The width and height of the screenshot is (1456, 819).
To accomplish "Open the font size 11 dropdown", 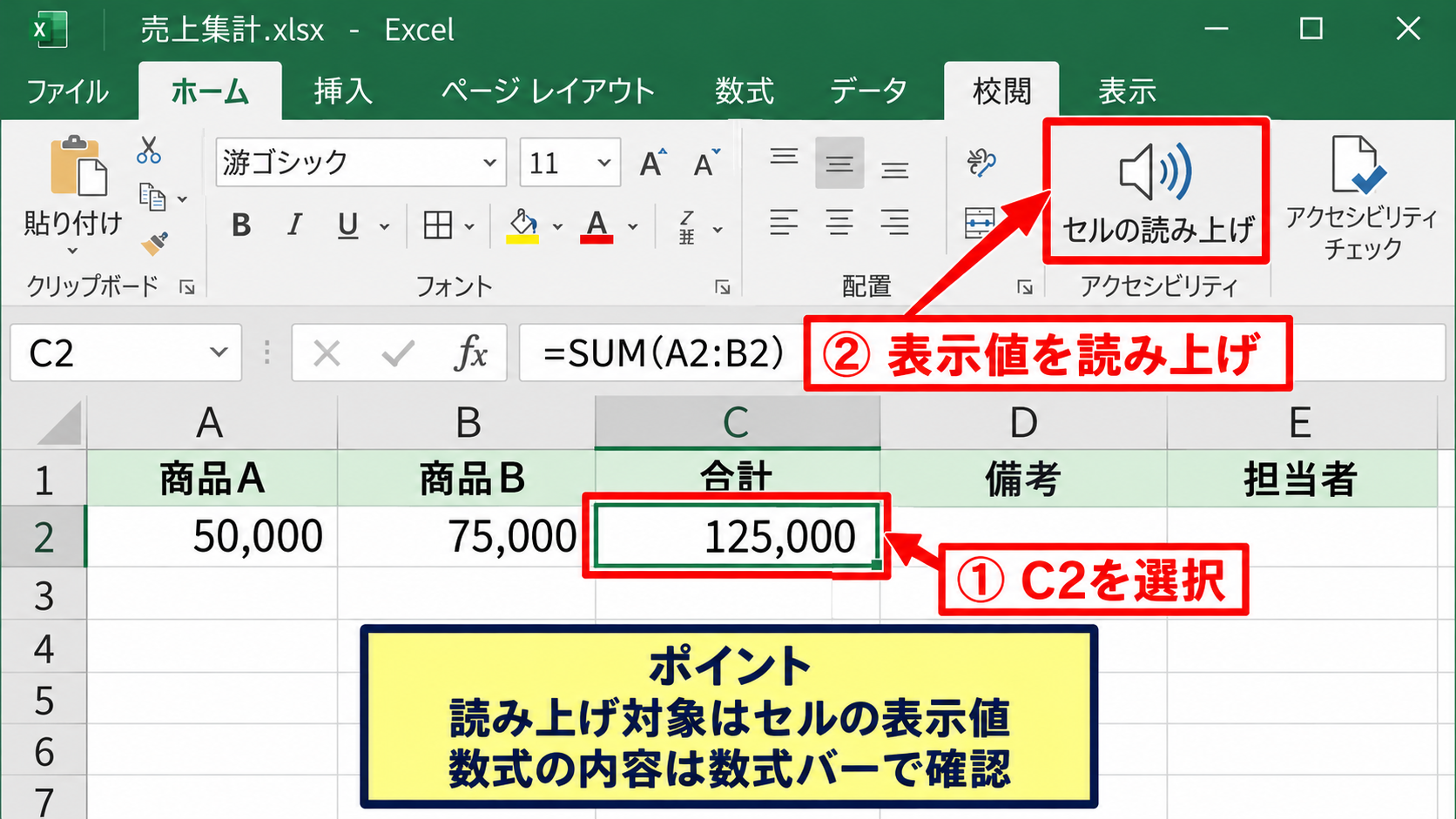I will (x=603, y=163).
